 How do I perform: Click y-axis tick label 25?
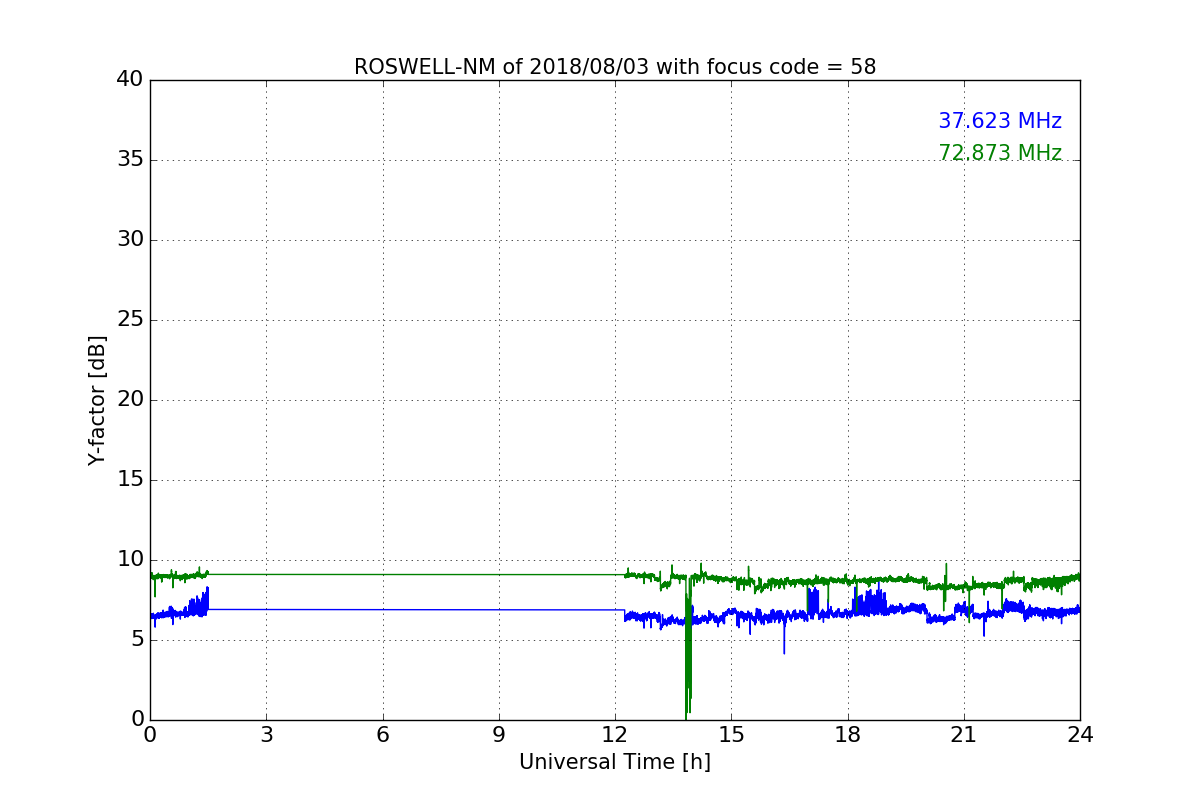coord(130,319)
